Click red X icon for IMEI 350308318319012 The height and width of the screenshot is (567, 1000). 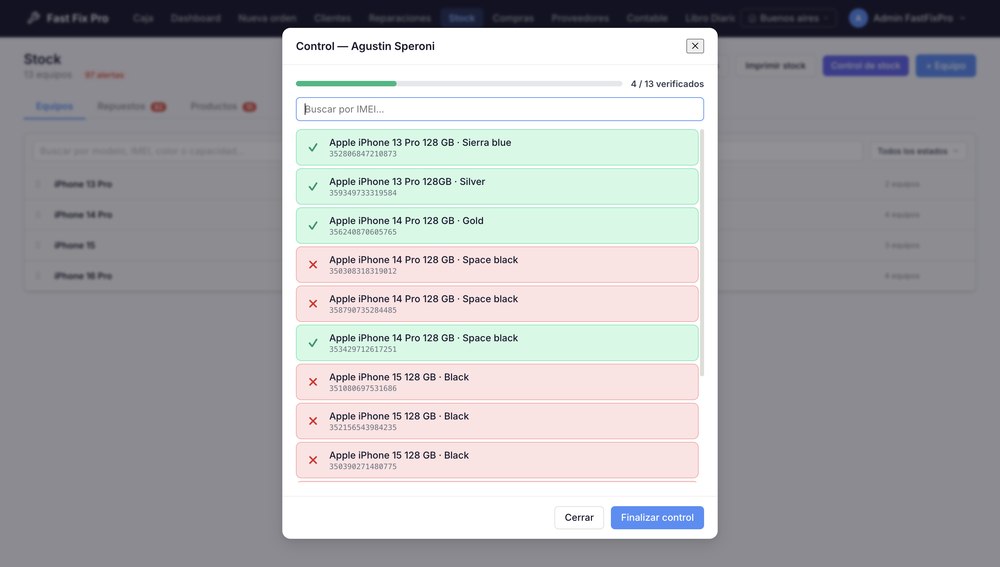(312, 265)
